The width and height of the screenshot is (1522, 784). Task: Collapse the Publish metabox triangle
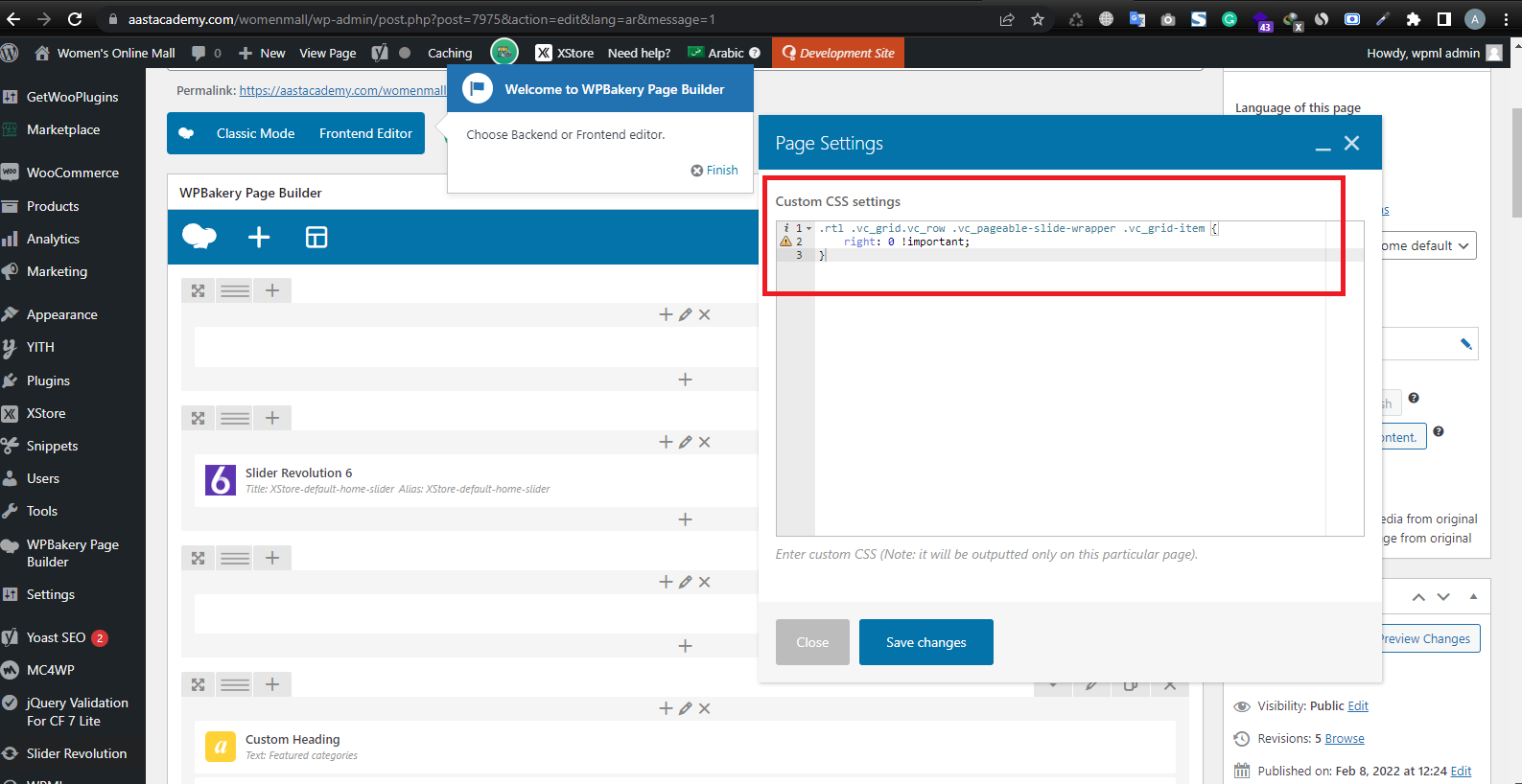[x=1473, y=596]
